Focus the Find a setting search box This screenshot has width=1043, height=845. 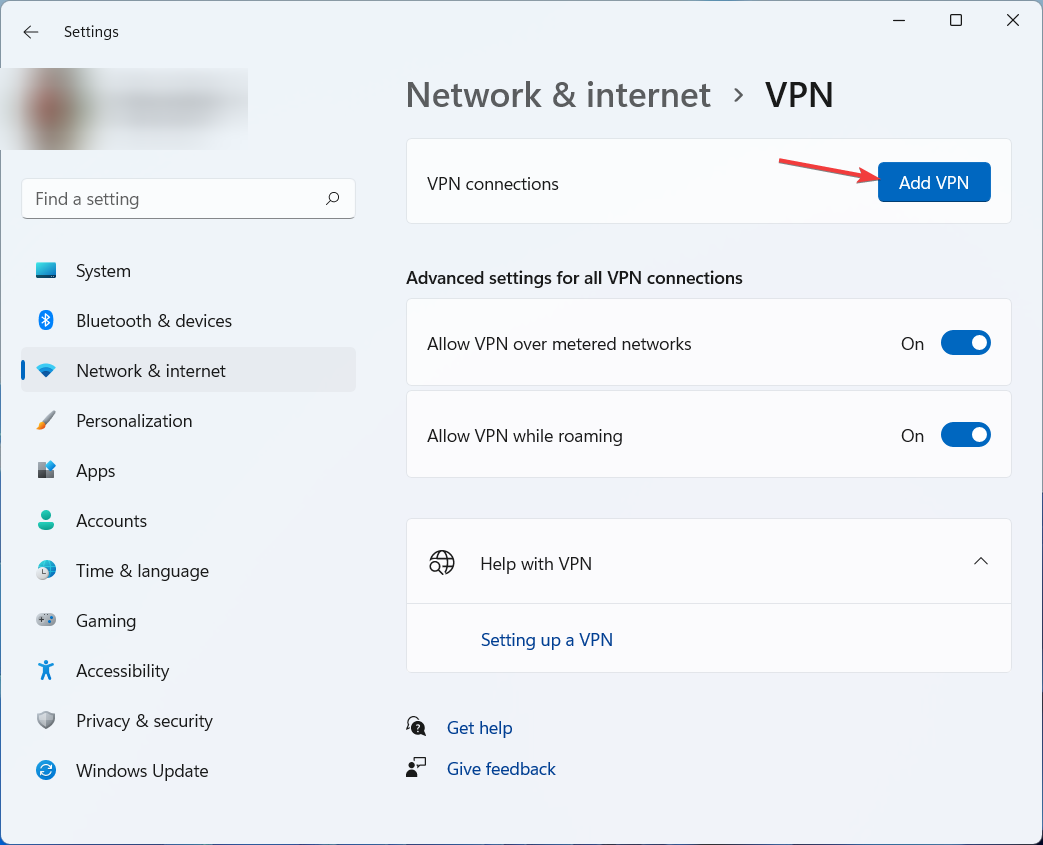point(175,199)
